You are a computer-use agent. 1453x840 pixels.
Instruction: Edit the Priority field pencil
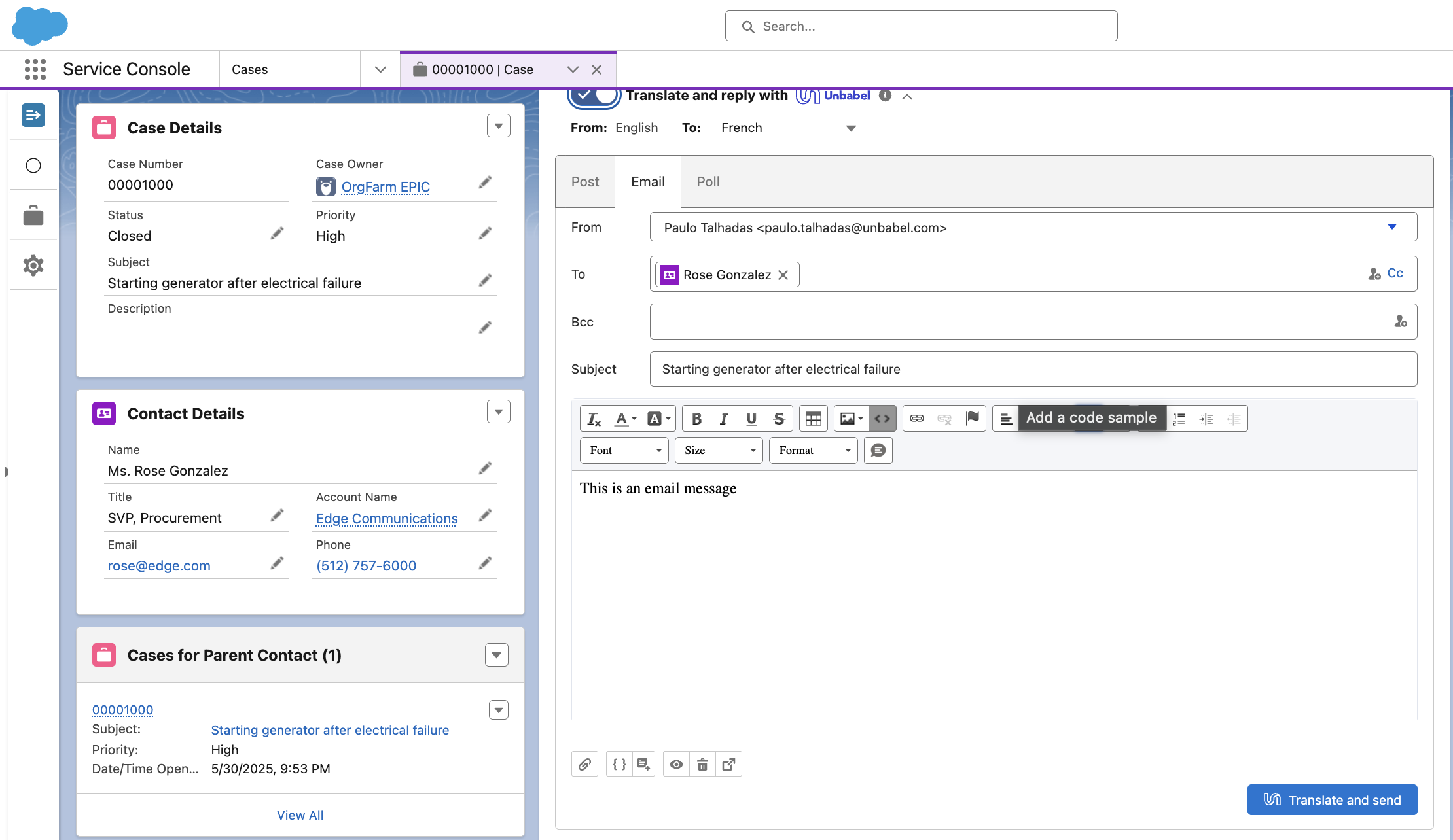[485, 234]
